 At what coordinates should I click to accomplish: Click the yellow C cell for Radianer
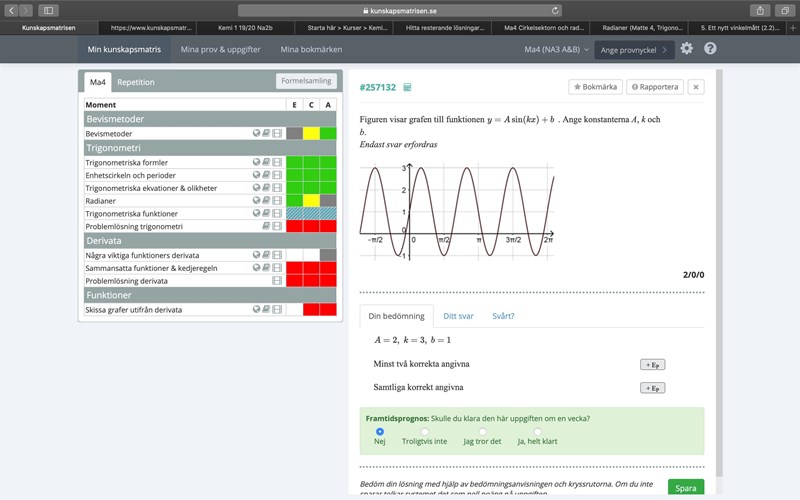click(311, 200)
